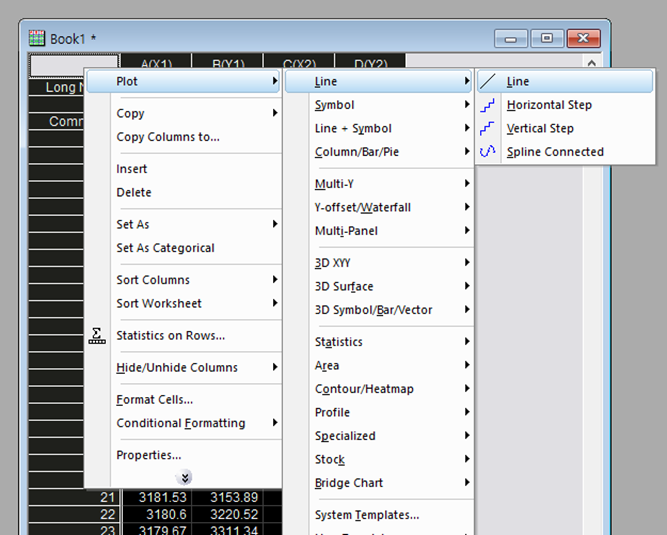Click the sigma Statistics on Rows icon
Screen dimensions: 667x535
point(97,336)
